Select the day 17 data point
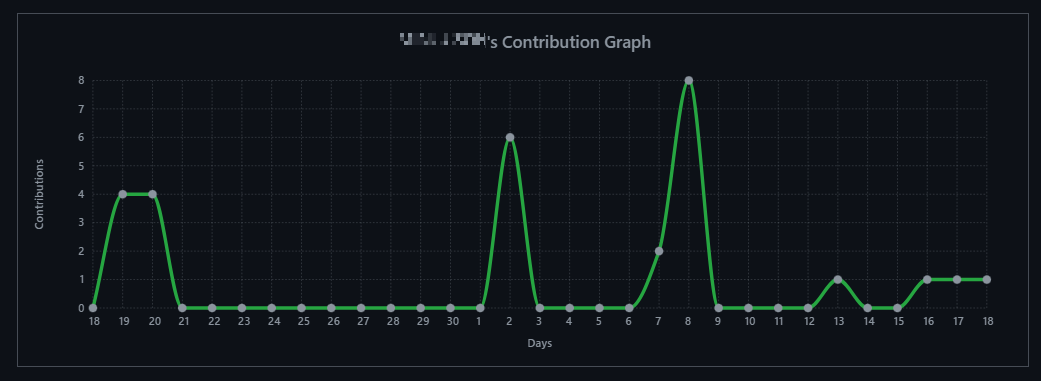1041x381 pixels. (957, 279)
